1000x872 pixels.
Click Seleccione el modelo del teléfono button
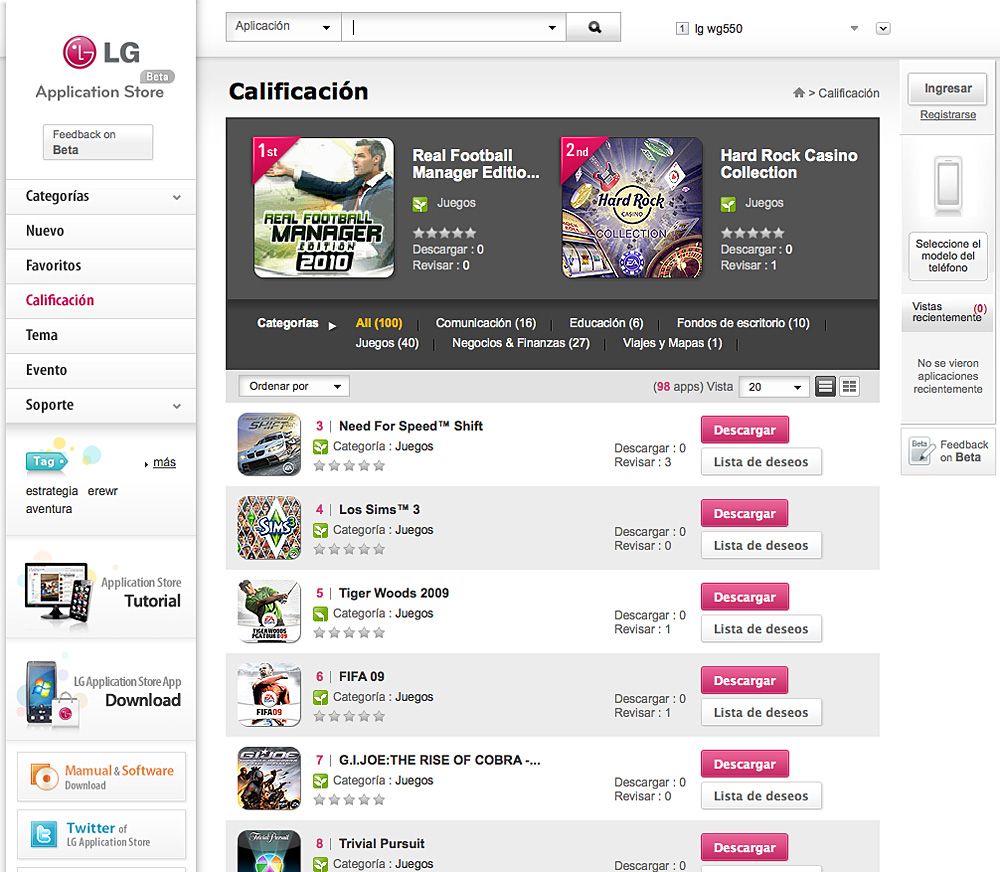pos(948,256)
